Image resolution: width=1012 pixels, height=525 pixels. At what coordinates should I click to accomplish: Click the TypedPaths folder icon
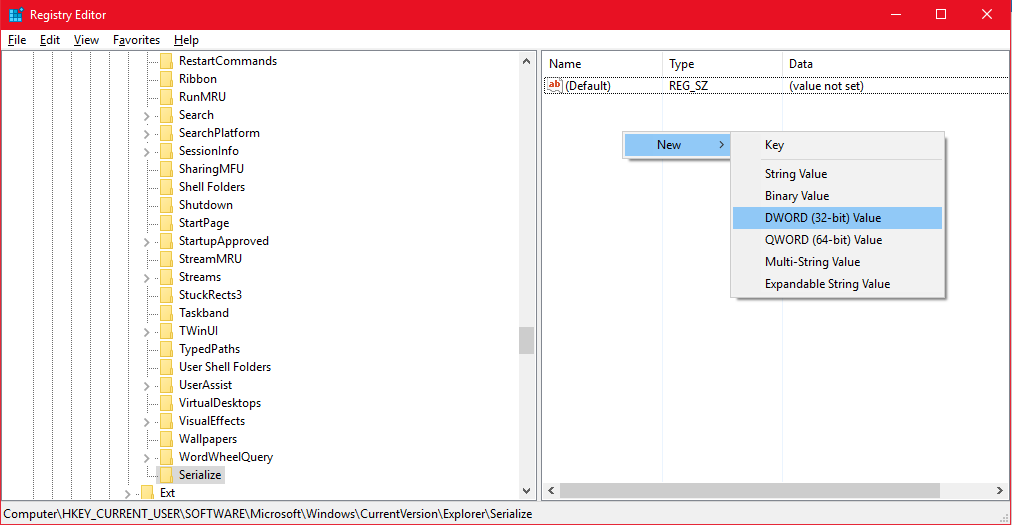pos(167,349)
